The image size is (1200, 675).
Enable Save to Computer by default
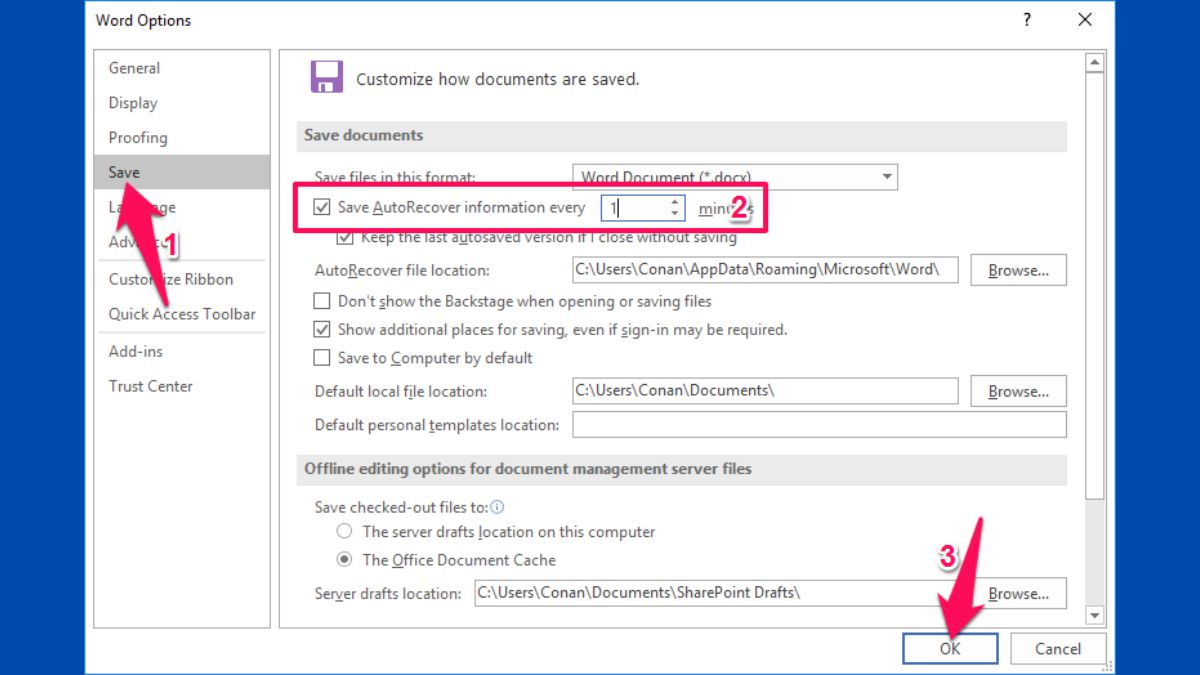[321, 357]
